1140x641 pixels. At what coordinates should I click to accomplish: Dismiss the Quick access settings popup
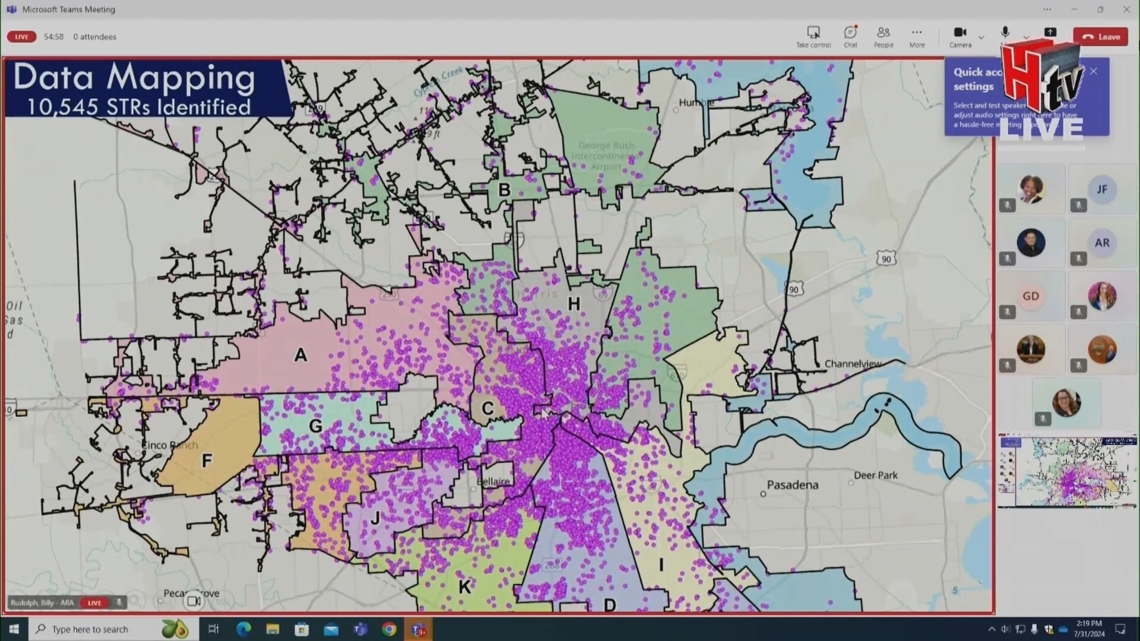[1093, 71]
